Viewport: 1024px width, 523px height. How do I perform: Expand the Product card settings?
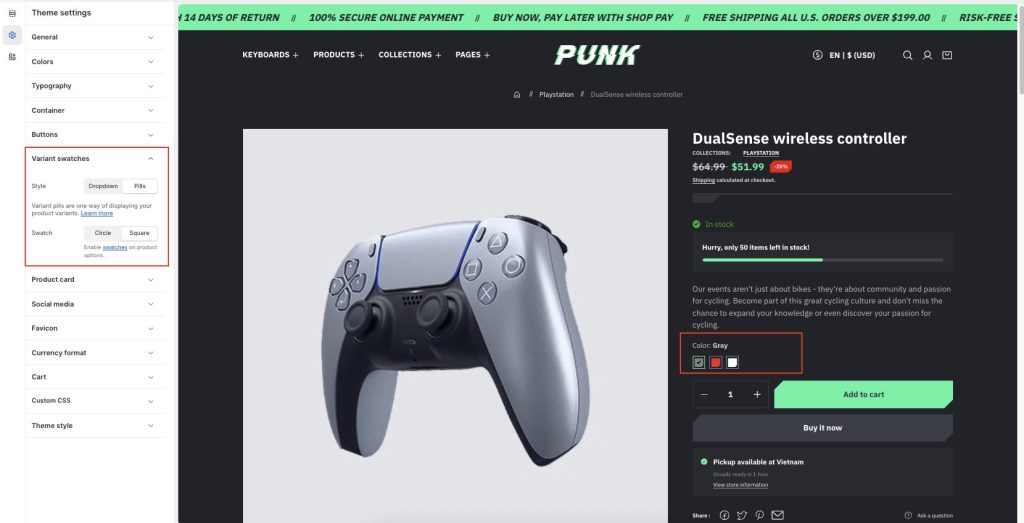(93, 279)
